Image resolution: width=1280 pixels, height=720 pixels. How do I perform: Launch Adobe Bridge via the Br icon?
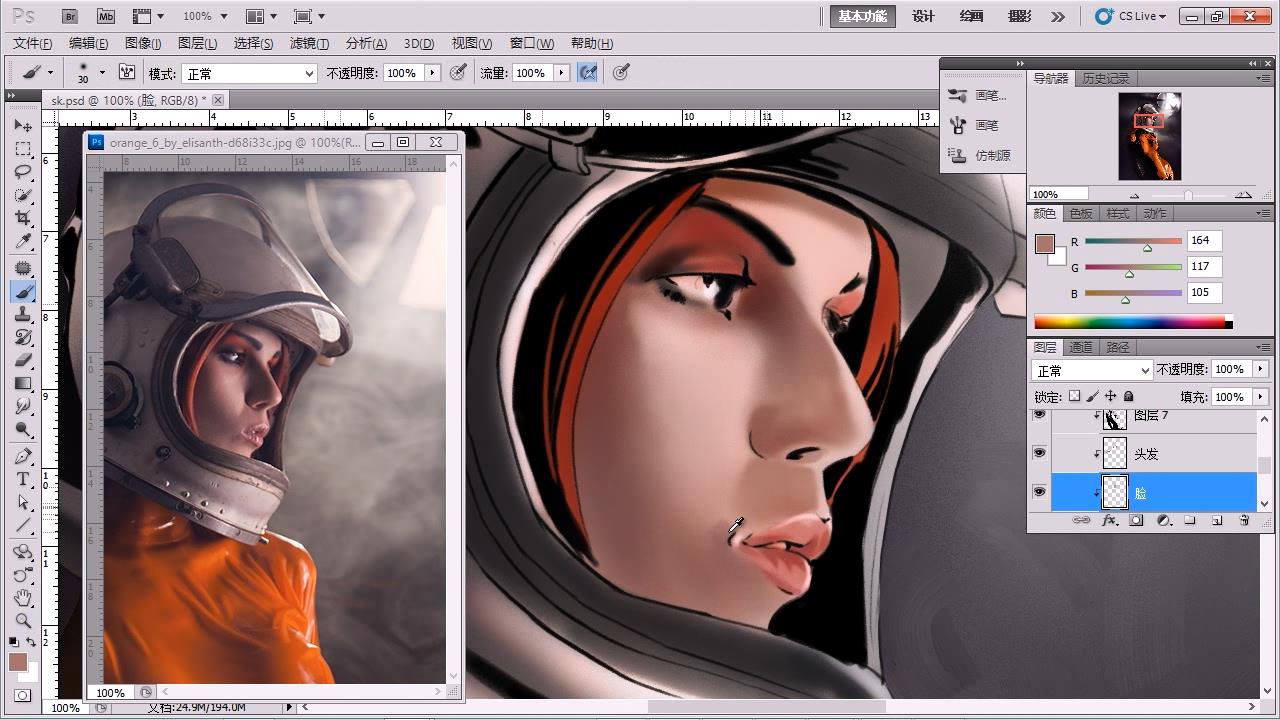click(69, 16)
